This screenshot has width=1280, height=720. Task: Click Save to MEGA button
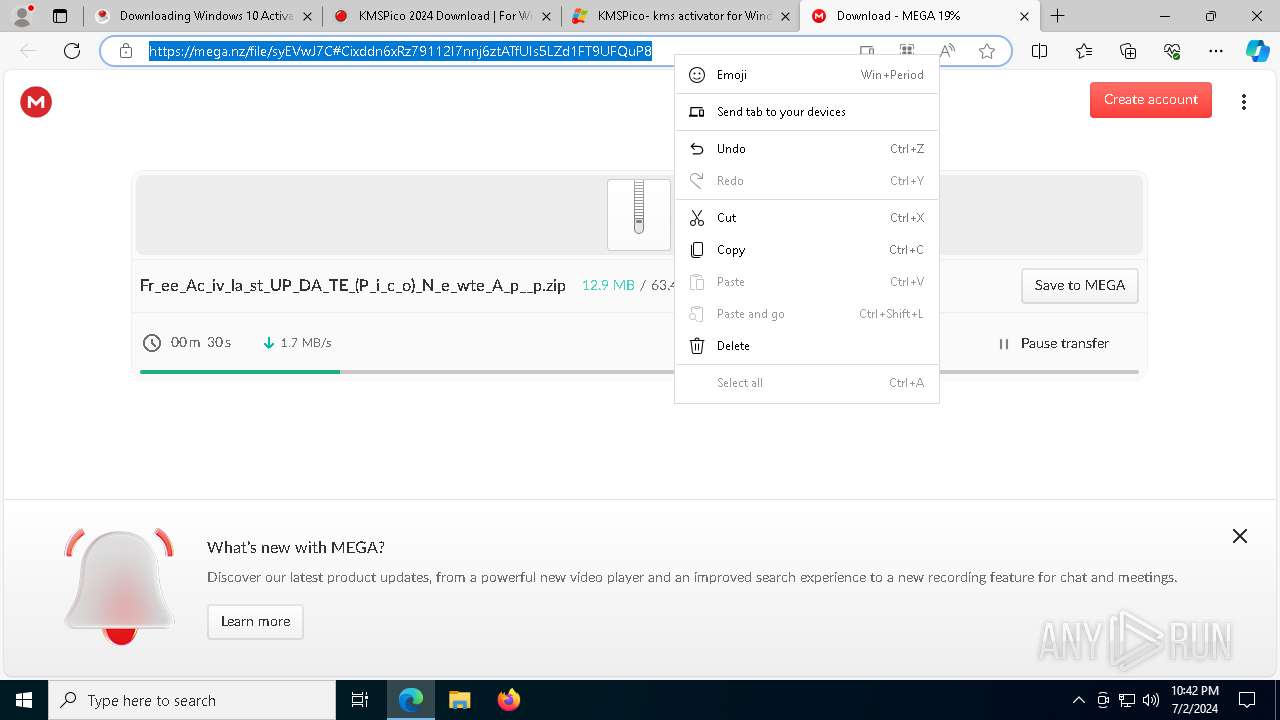point(1080,285)
